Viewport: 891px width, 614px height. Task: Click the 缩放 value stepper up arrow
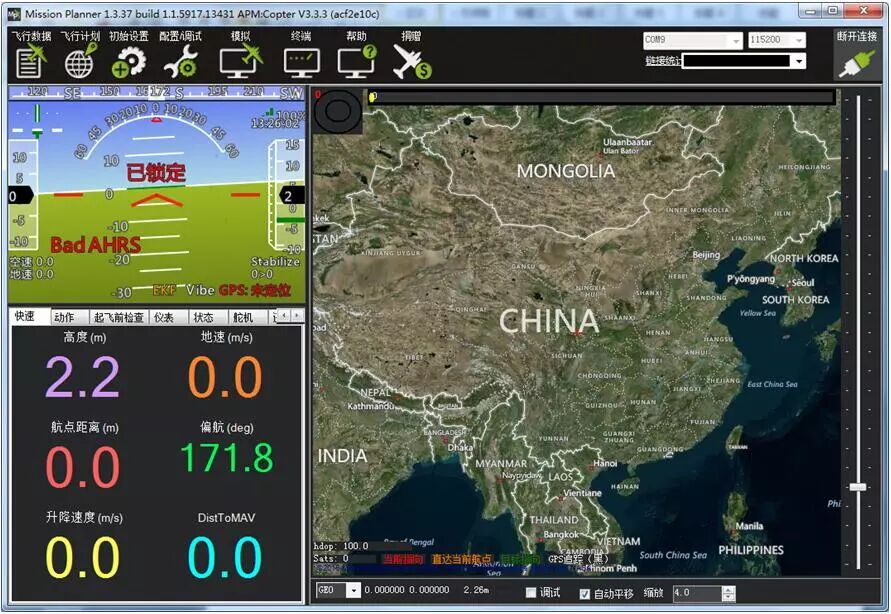click(x=727, y=587)
